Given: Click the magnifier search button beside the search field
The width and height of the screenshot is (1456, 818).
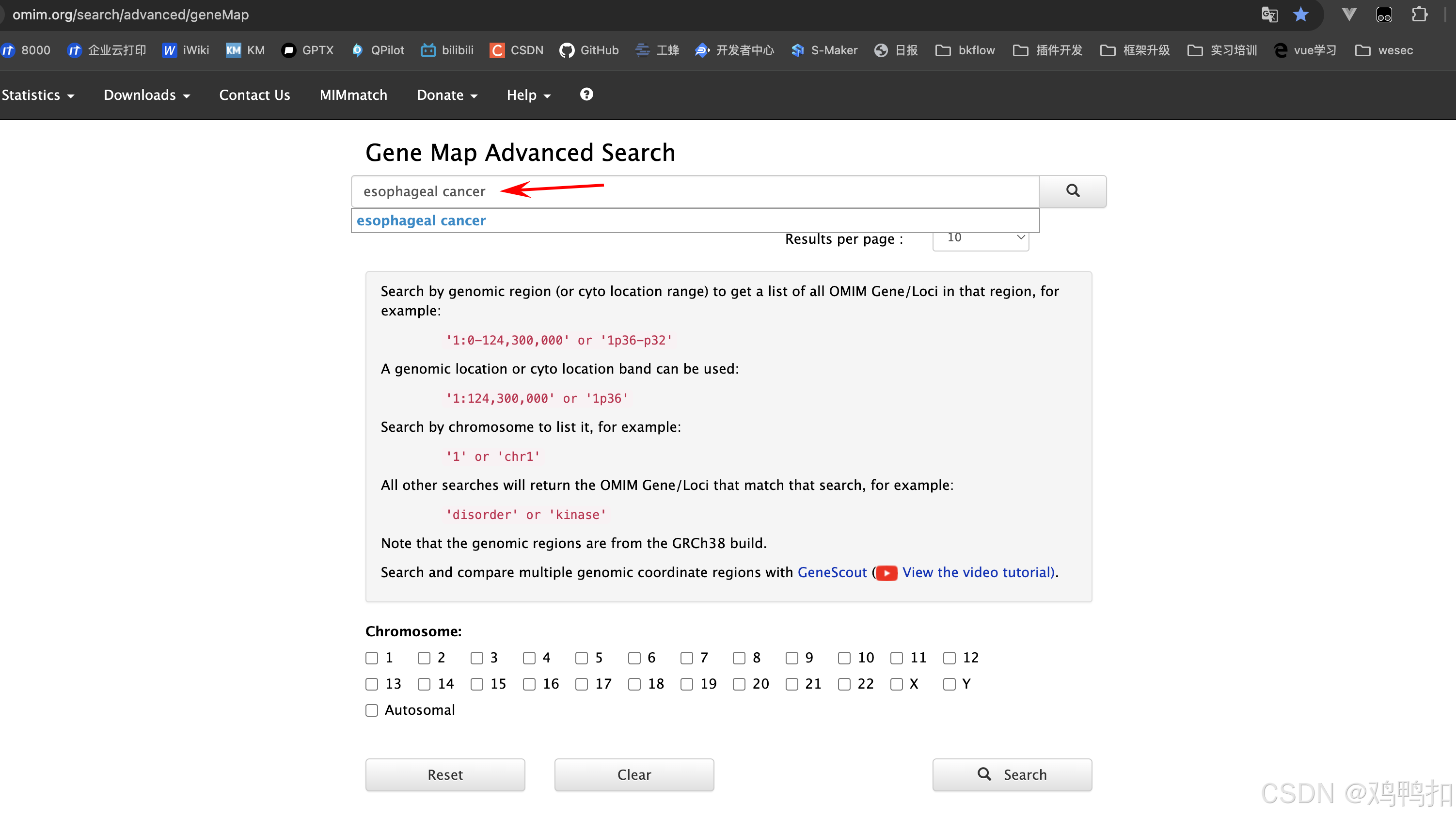Looking at the screenshot, I should point(1072,191).
